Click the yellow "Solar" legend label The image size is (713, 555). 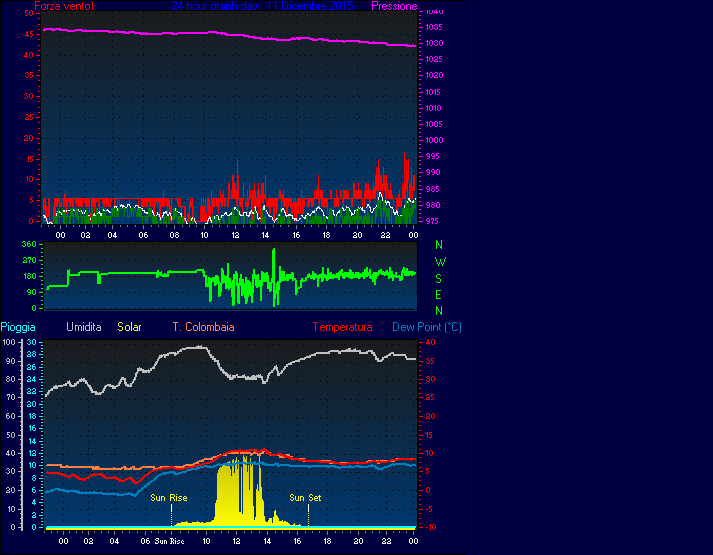coord(129,327)
